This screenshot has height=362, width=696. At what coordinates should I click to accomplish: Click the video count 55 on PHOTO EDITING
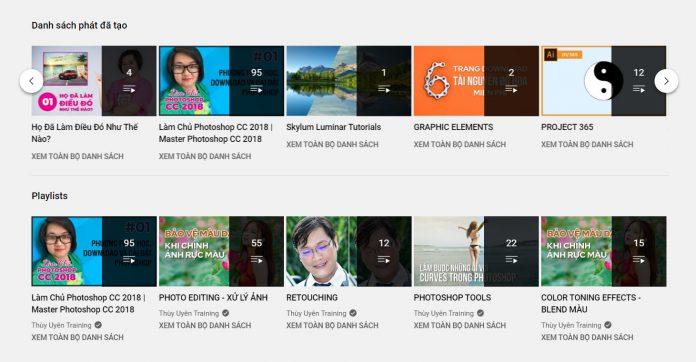click(257, 243)
